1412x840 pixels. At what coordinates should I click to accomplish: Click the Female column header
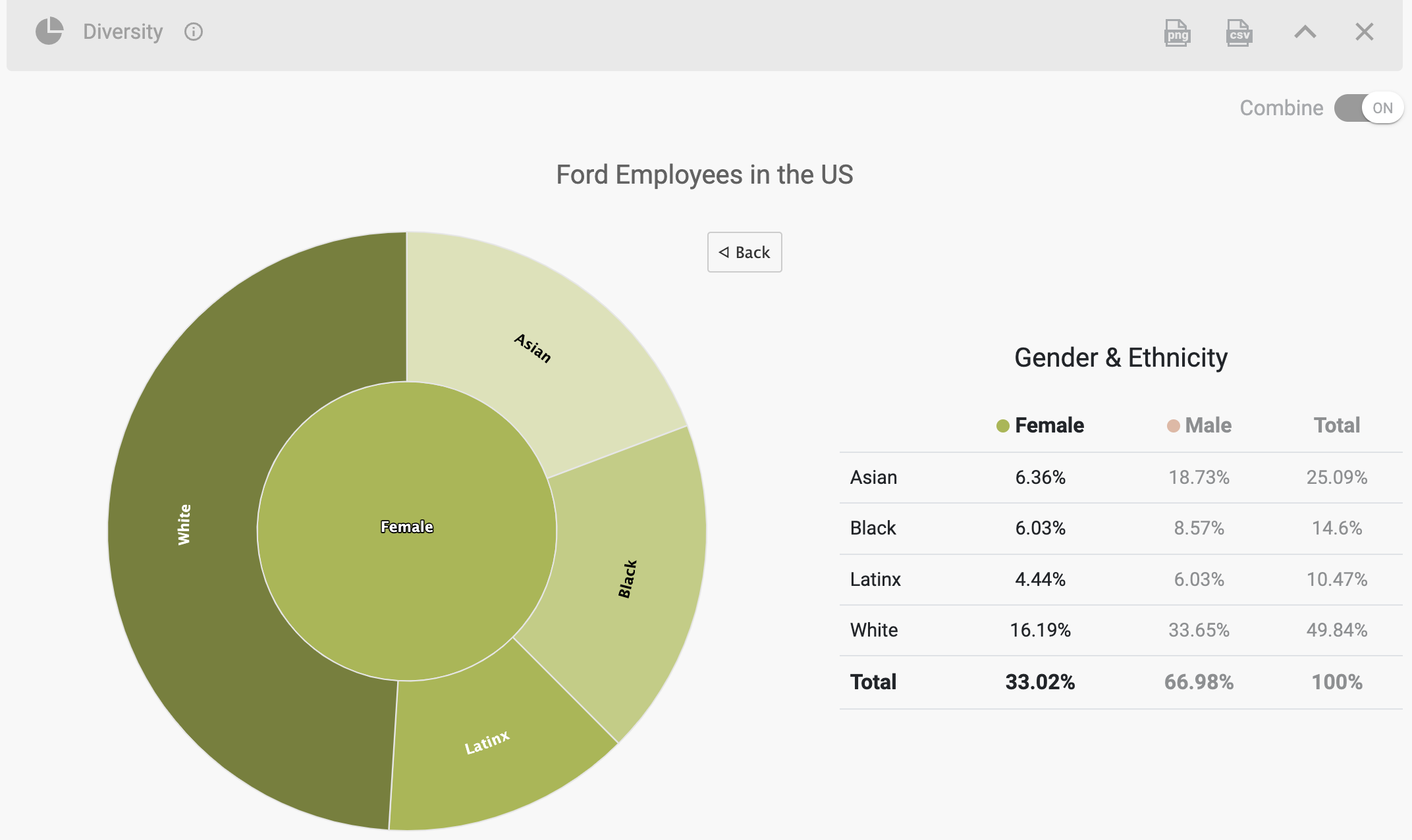(1049, 425)
